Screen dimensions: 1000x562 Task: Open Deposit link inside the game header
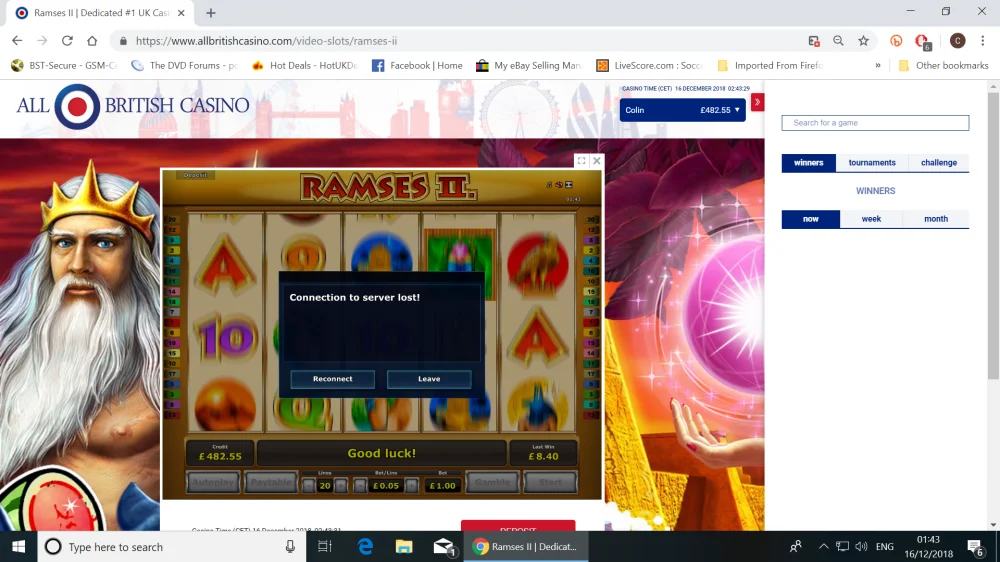pyautogui.click(x=195, y=175)
